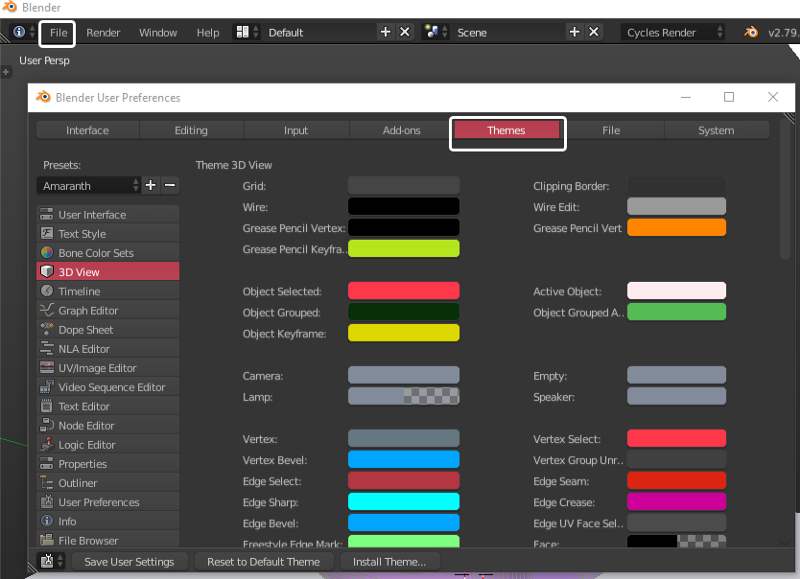Viewport: 800px width, 579px height.
Task: Edit the Grease Pencil Vert orange swatch
Action: pyautogui.click(x=677, y=228)
